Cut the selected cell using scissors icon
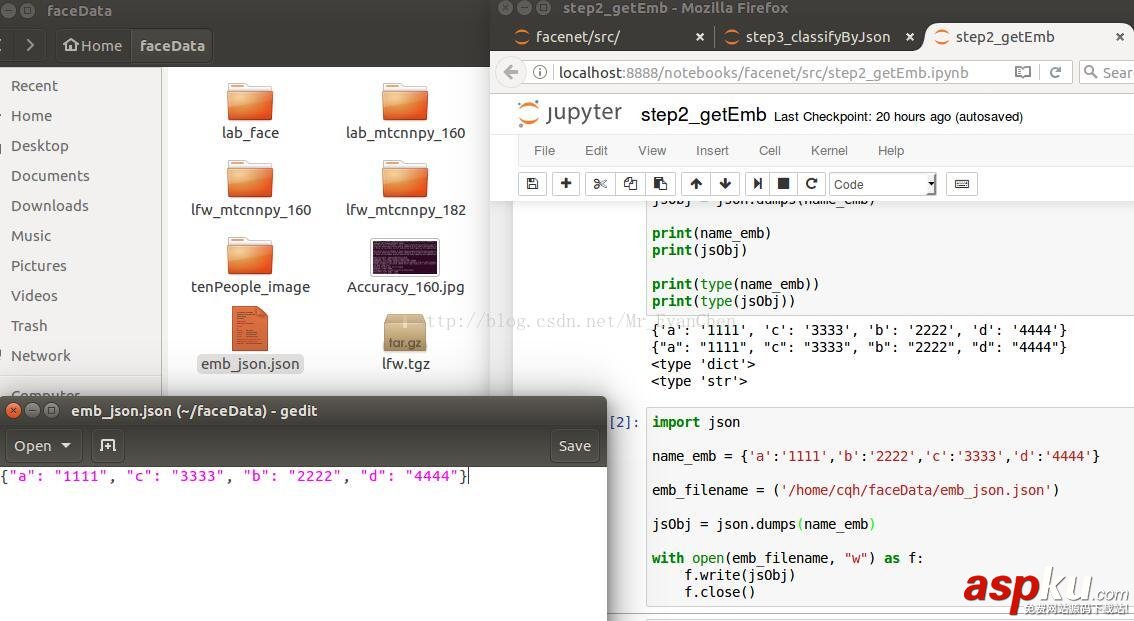The width and height of the screenshot is (1134, 621). (600, 184)
